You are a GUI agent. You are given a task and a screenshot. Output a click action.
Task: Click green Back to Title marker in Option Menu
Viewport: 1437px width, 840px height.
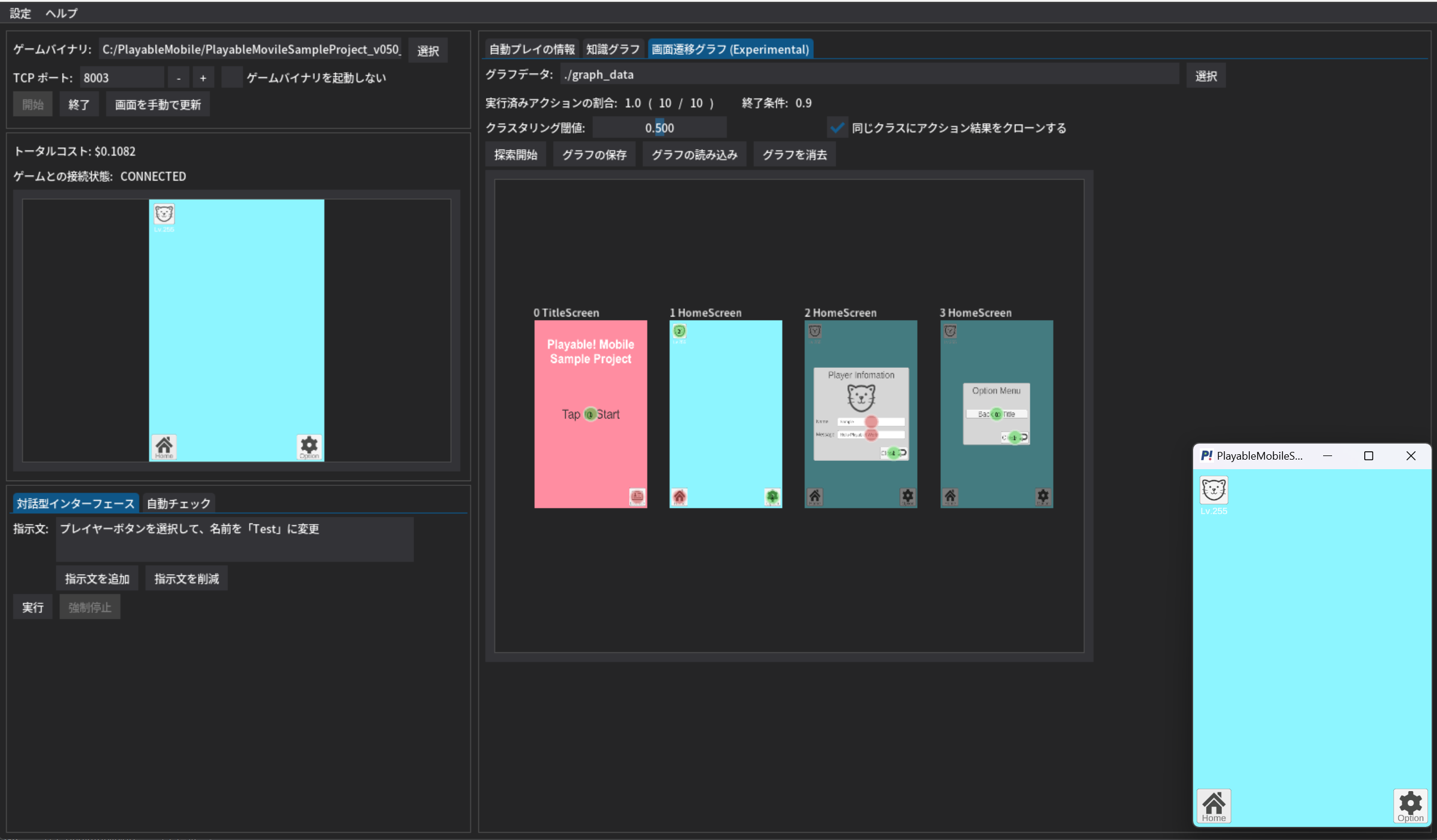click(x=996, y=414)
